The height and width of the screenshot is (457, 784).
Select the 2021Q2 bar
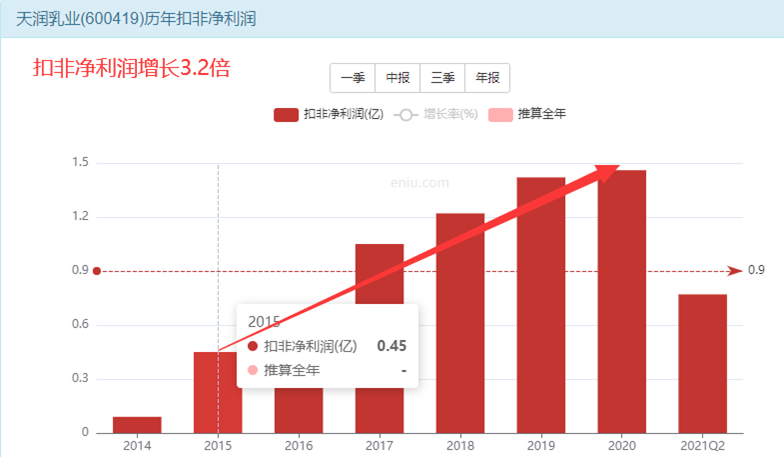702,364
